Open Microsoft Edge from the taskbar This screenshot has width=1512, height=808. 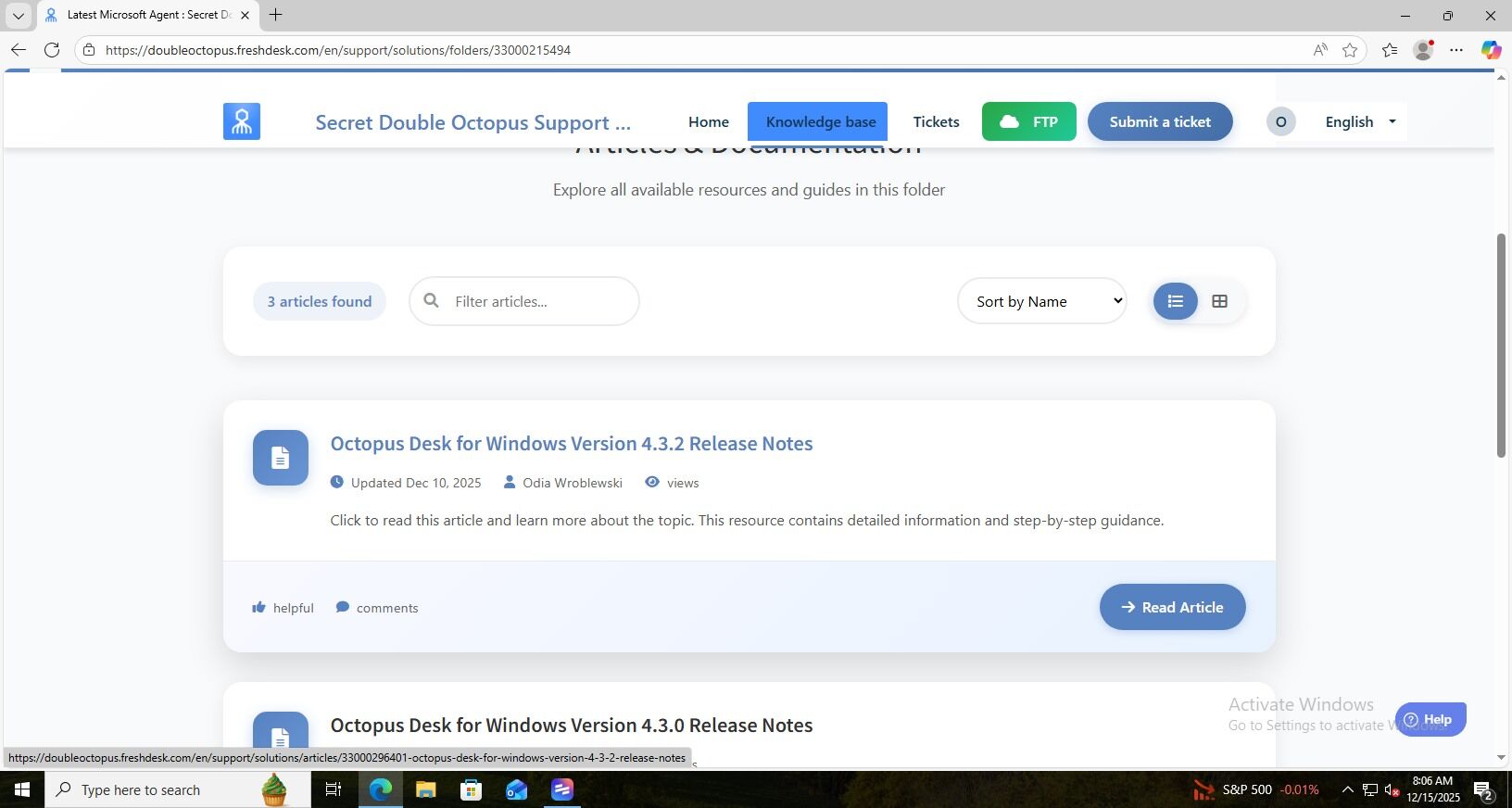381,789
